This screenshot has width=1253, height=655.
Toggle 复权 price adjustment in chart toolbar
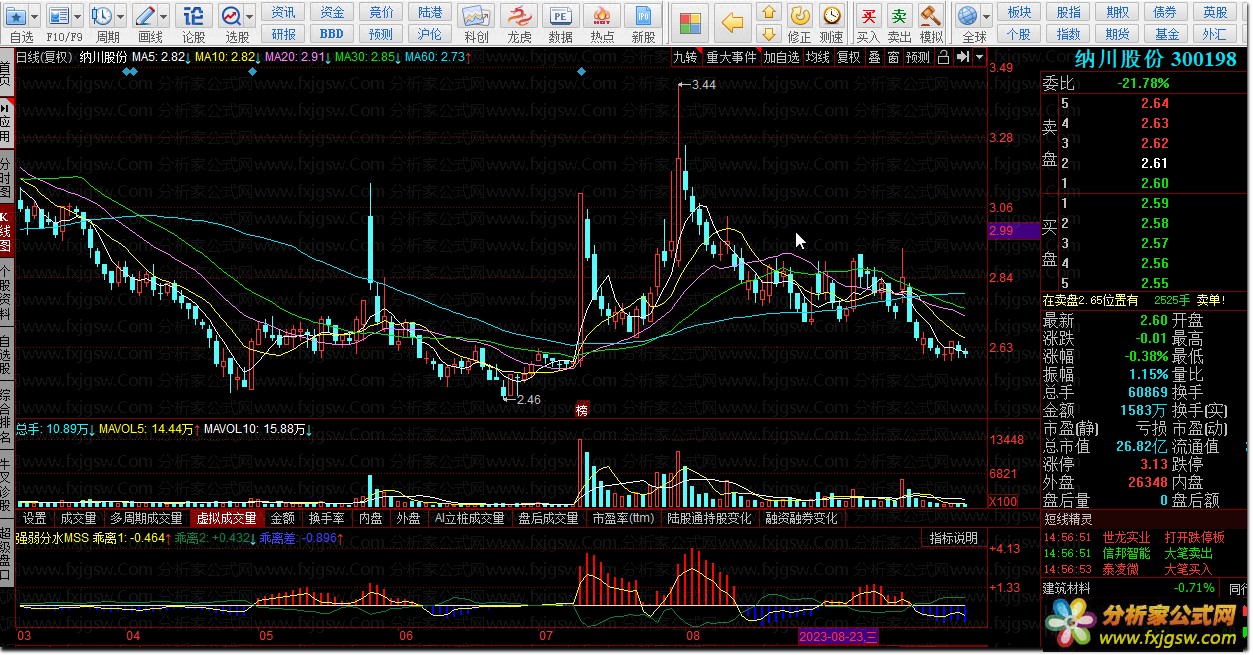tap(848, 57)
